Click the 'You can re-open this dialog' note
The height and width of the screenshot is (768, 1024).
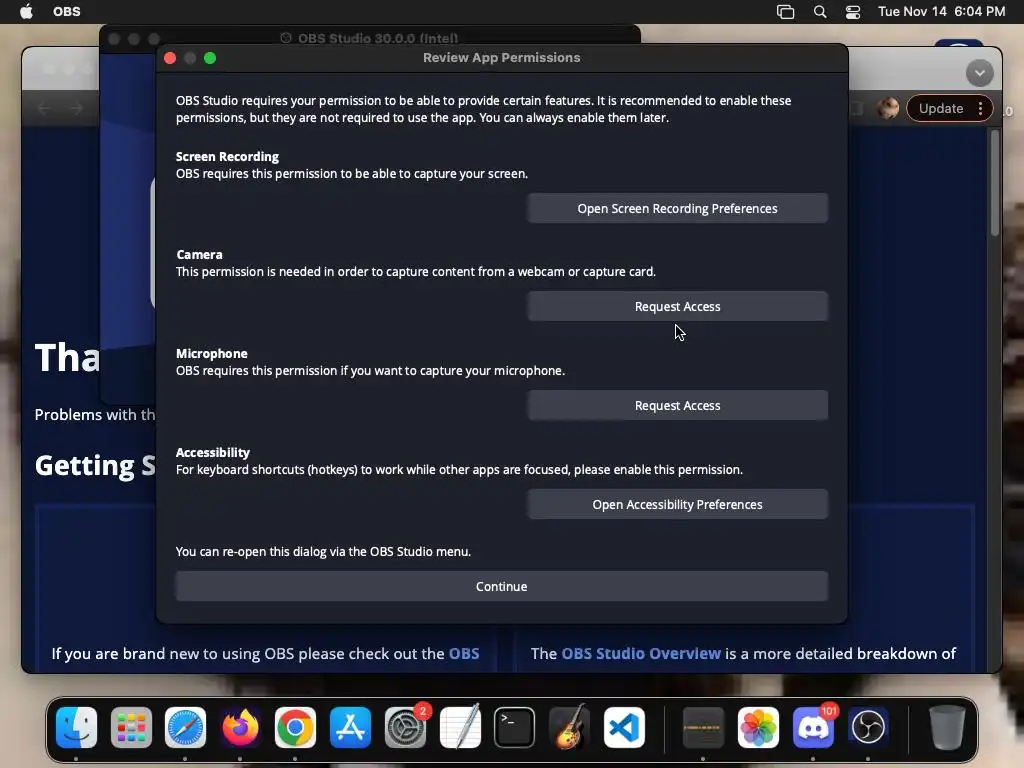(x=323, y=551)
